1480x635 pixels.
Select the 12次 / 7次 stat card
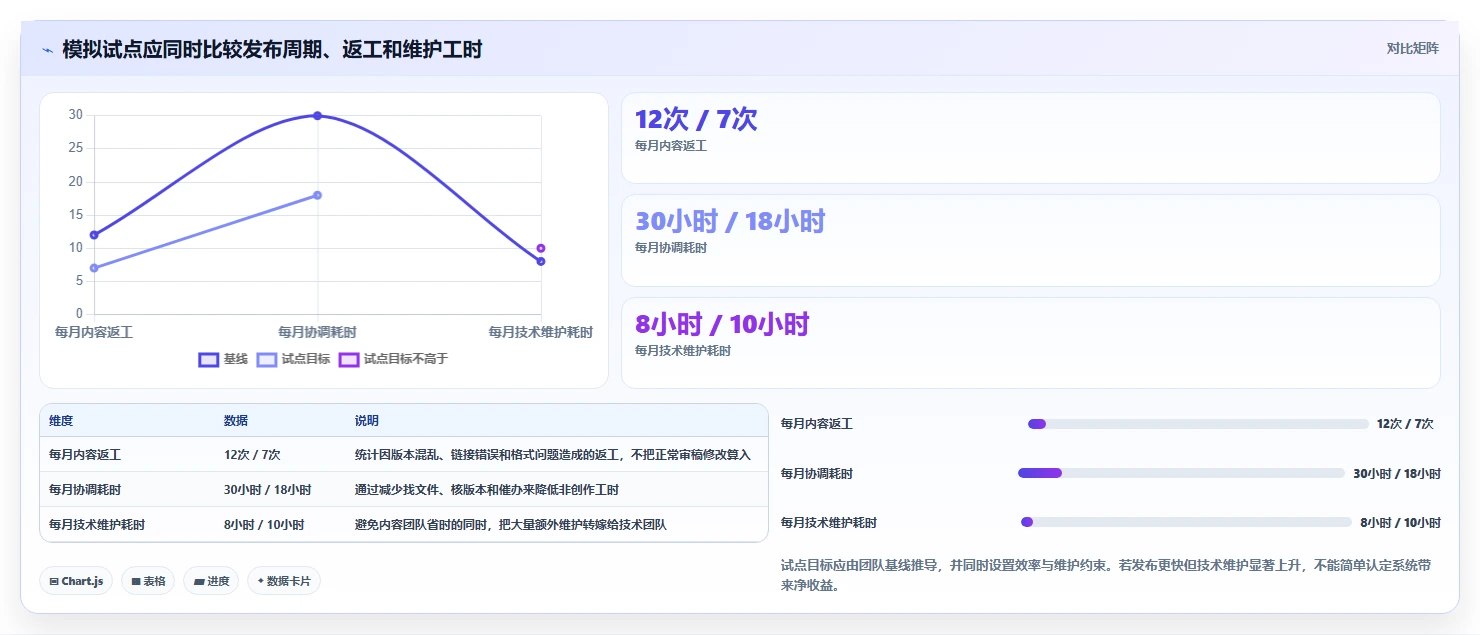tap(1031, 138)
